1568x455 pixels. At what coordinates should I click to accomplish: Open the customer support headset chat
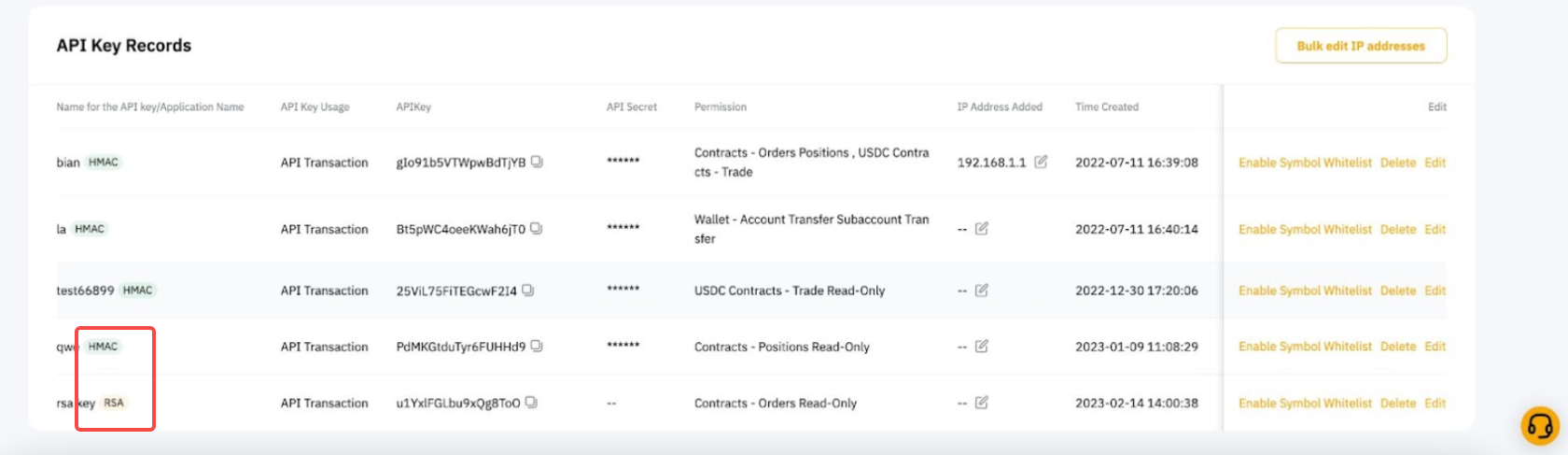tap(1540, 426)
